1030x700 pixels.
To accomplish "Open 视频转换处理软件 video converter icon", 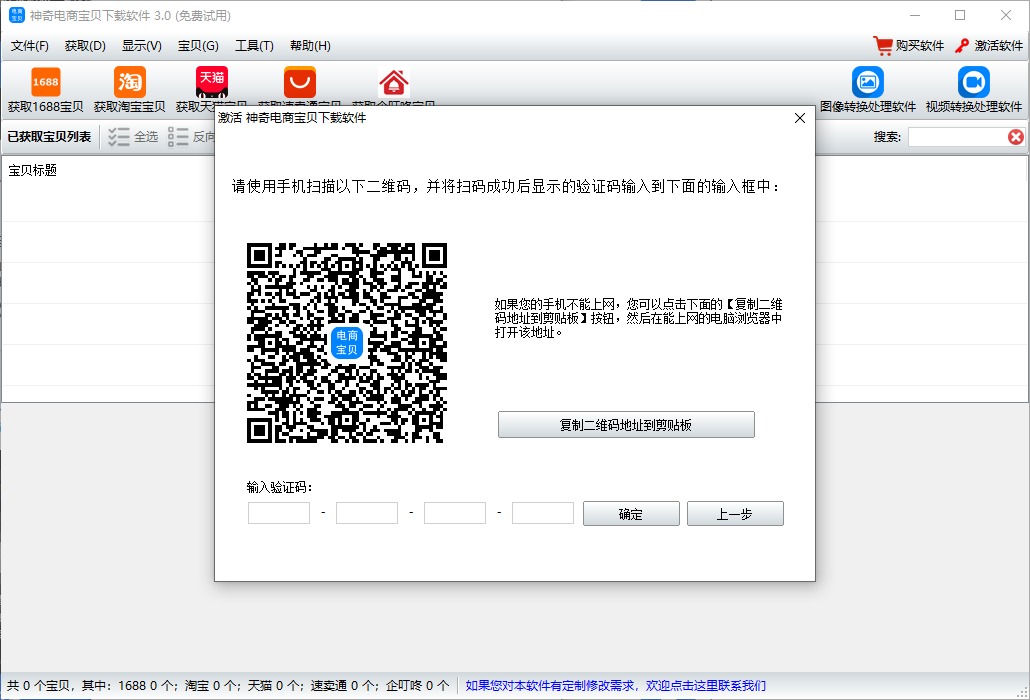I will tap(974, 82).
